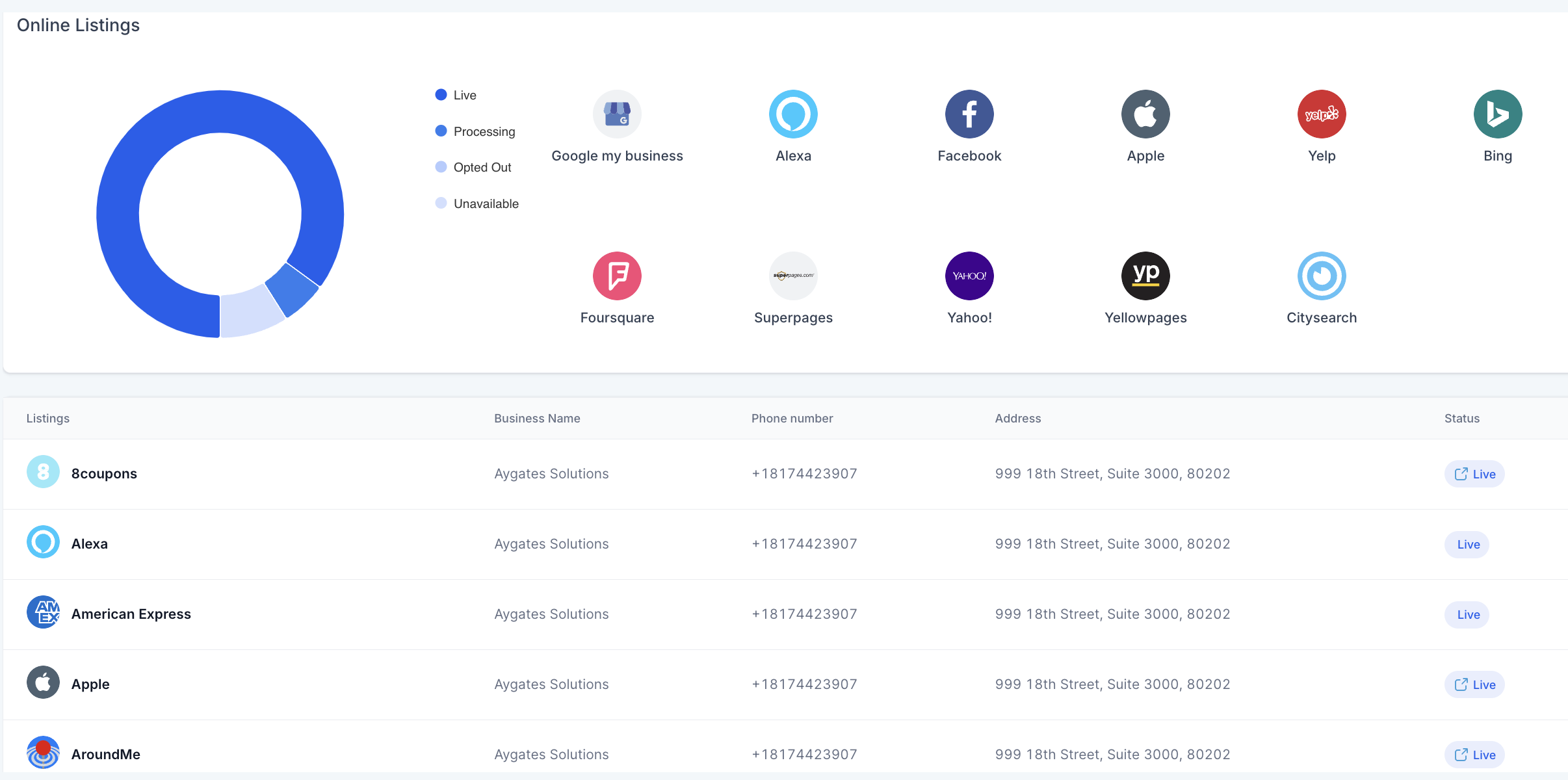
Task: Click the Yelp label text
Action: pyautogui.click(x=1322, y=156)
